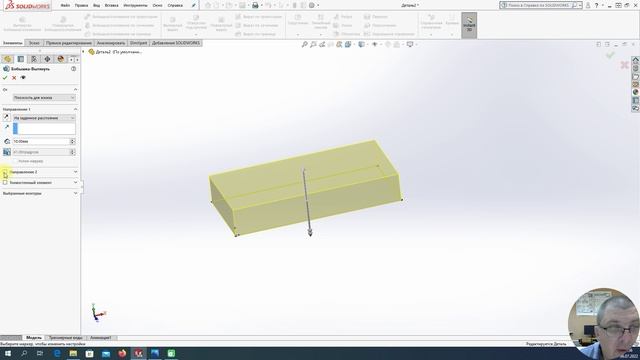Open the DimXpertManager tab icon
640x360 pixels.
(x=47, y=59)
